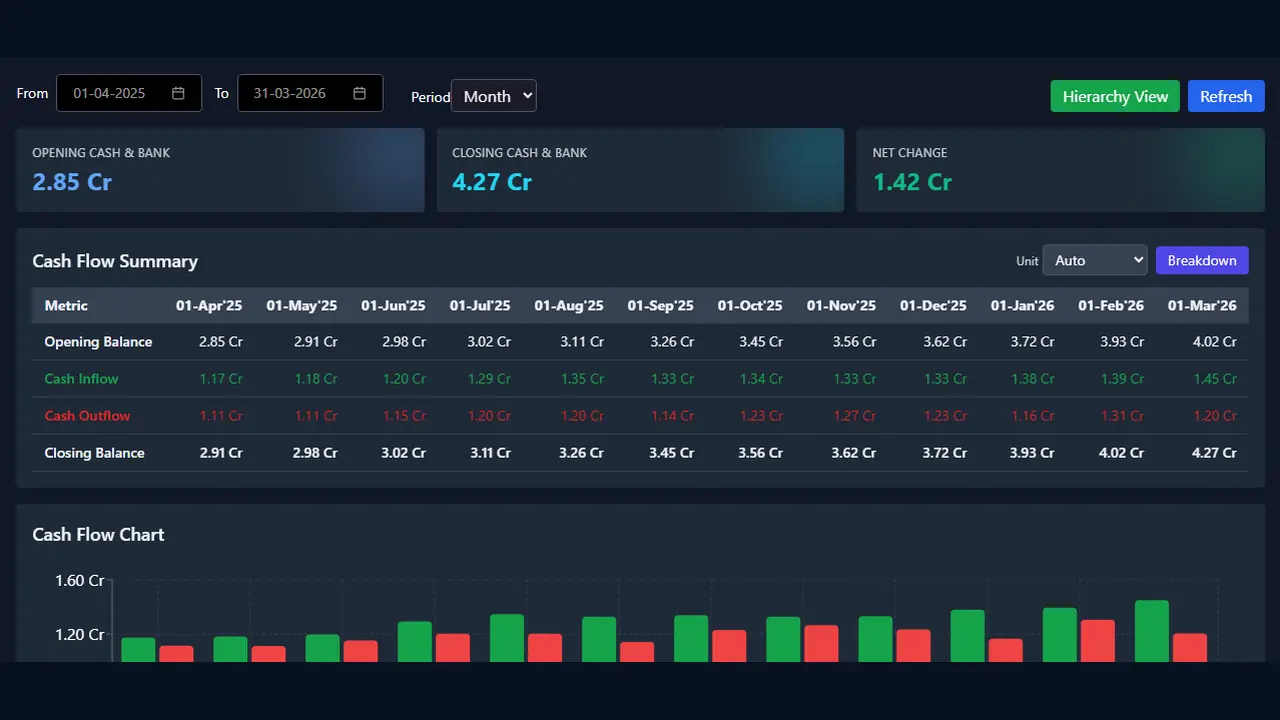This screenshot has height=720, width=1280.
Task: Click the Refresh button
Action: [x=1226, y=96]
